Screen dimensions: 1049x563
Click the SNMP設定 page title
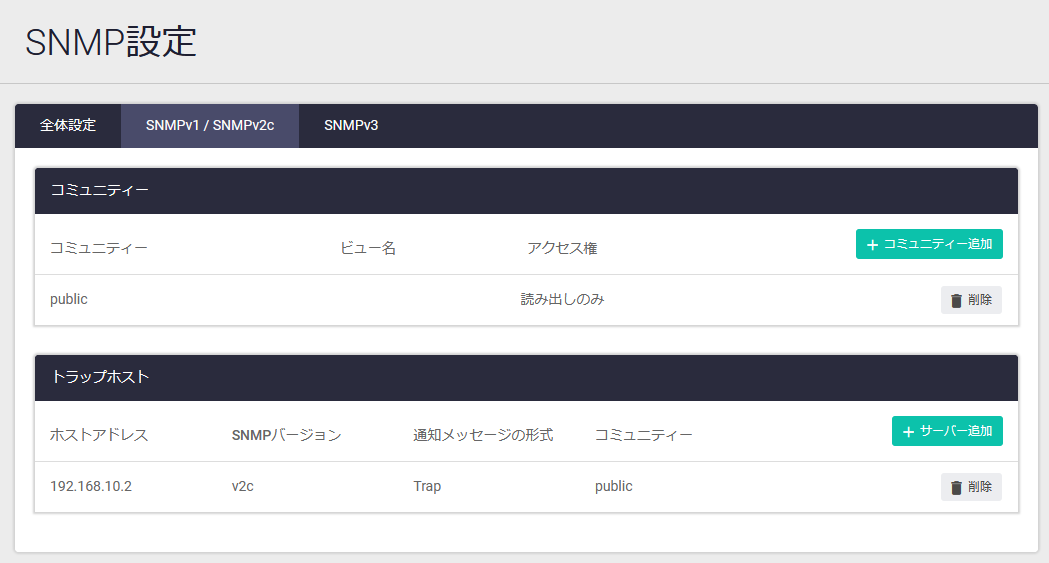[111, 41]
